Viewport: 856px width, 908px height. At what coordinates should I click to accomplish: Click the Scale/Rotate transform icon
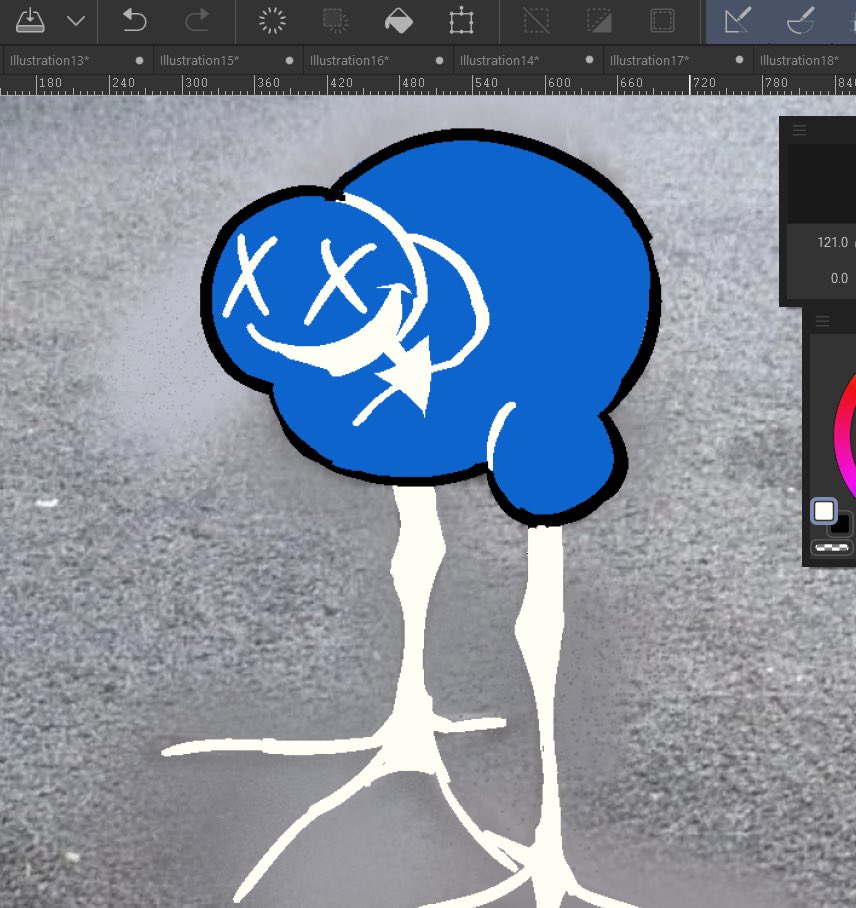[x=462, y=21]
